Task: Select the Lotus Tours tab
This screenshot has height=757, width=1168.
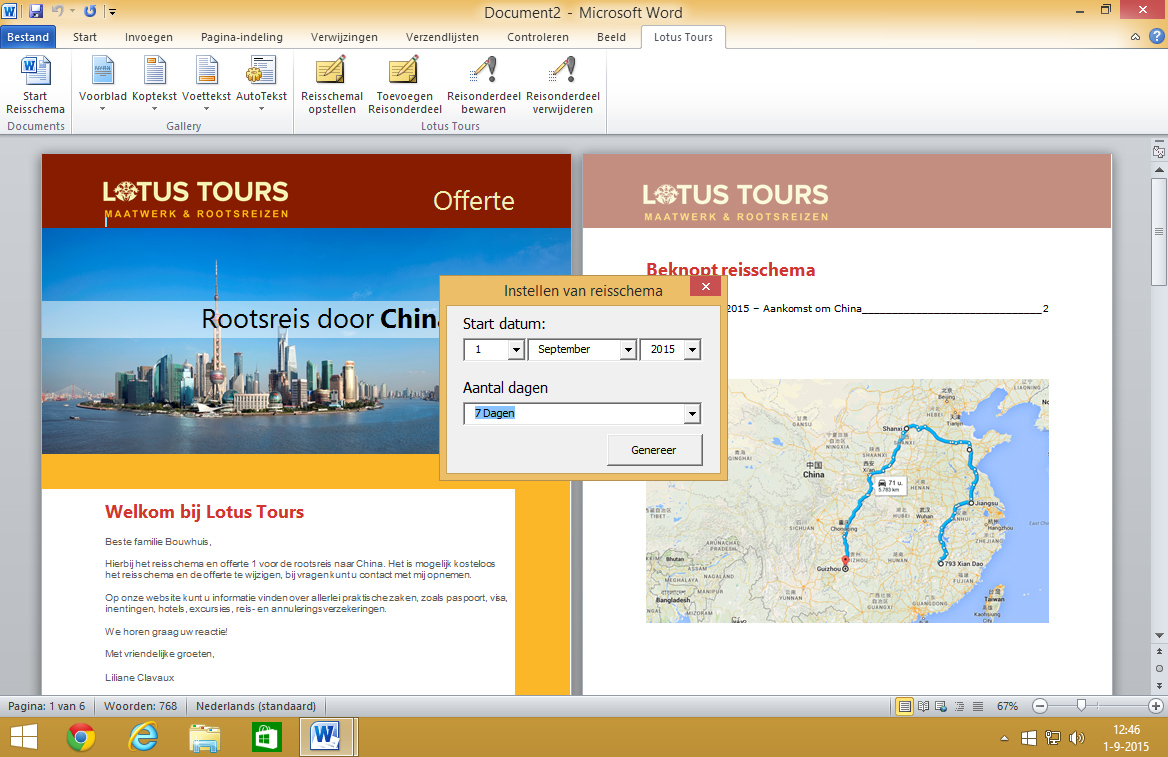Action: click(x=683, y=37)
